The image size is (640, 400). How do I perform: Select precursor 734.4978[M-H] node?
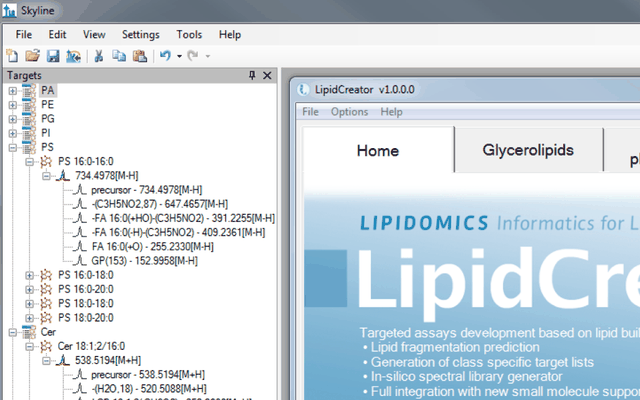point(107,176)
